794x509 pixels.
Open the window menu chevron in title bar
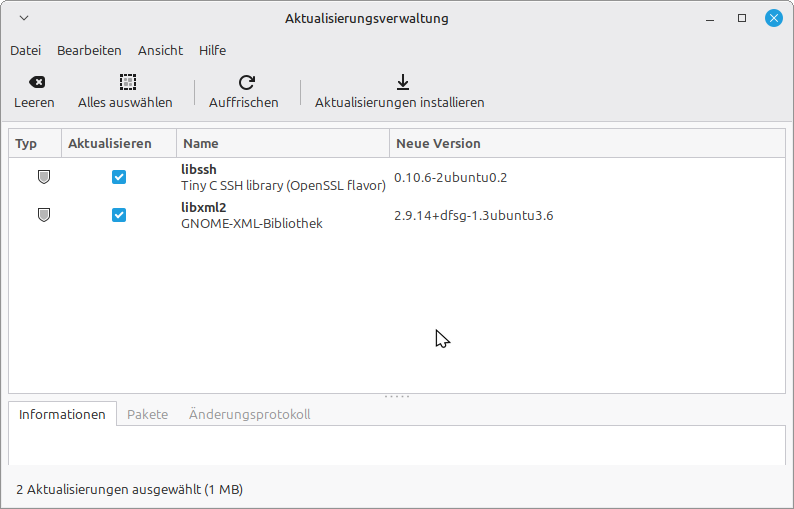(24, 18)
